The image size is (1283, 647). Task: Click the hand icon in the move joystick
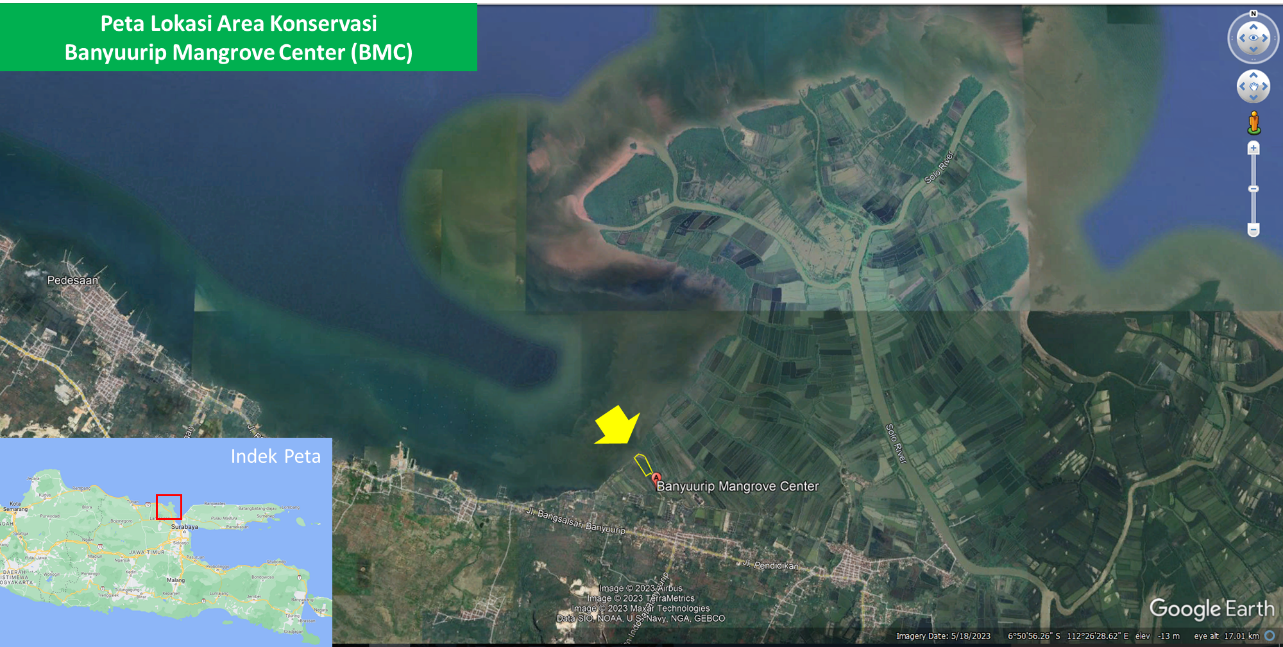[x=1253, y=87]
